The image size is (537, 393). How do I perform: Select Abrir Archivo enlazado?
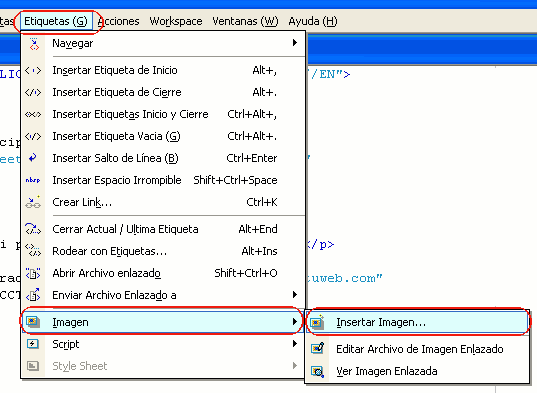click(163, 273)
